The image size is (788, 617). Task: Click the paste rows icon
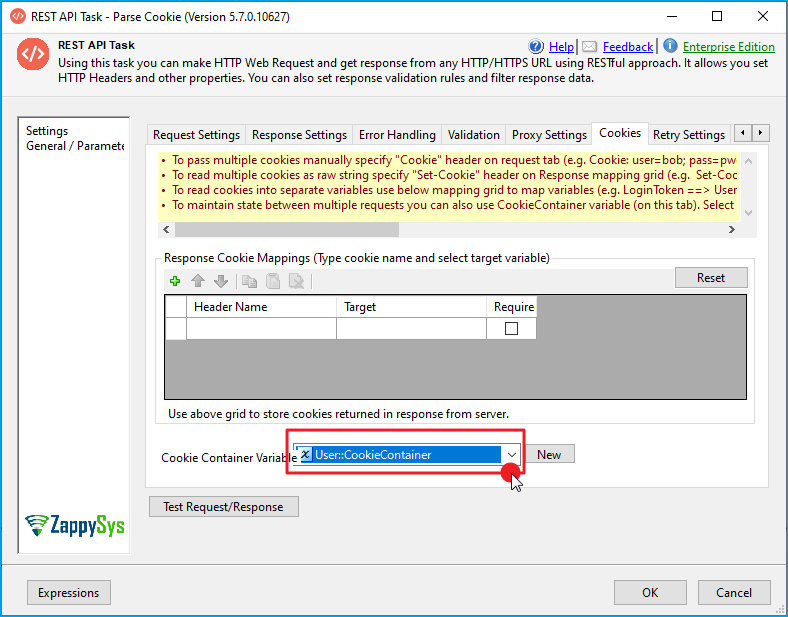click(x=273, y=281)
